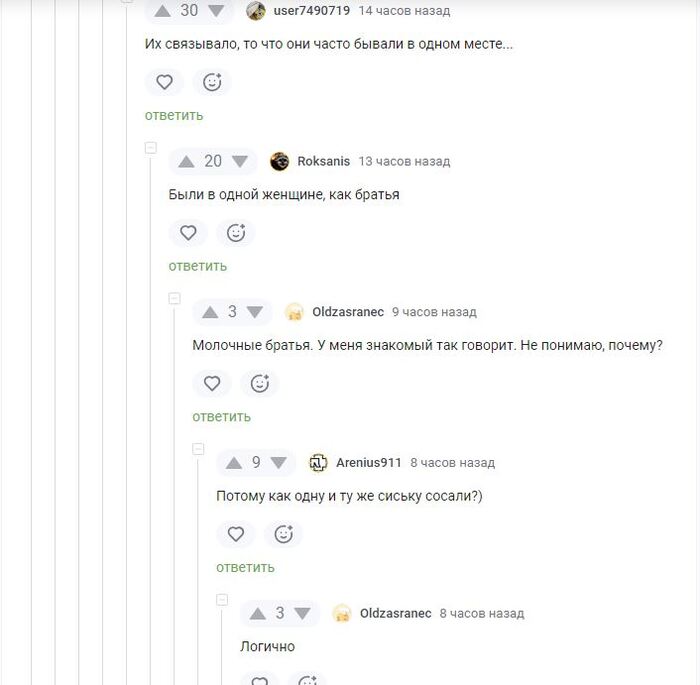Reply to the user7490719 comment via 'ответить'
Image resolution: width=700 pixels, height=685 pixels.
click(174, 116)
